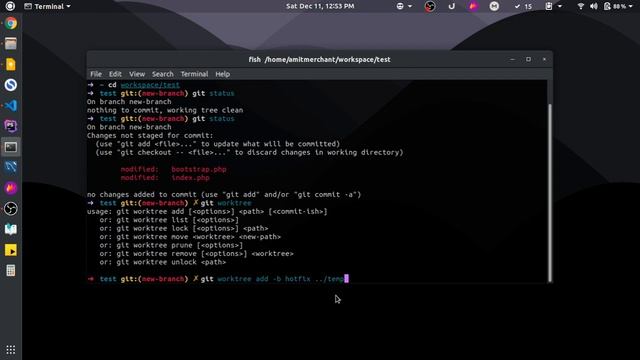Click the round face tray icon
Image resolution: width=640 pixels, height=360 pixels.
coord(494,6)
